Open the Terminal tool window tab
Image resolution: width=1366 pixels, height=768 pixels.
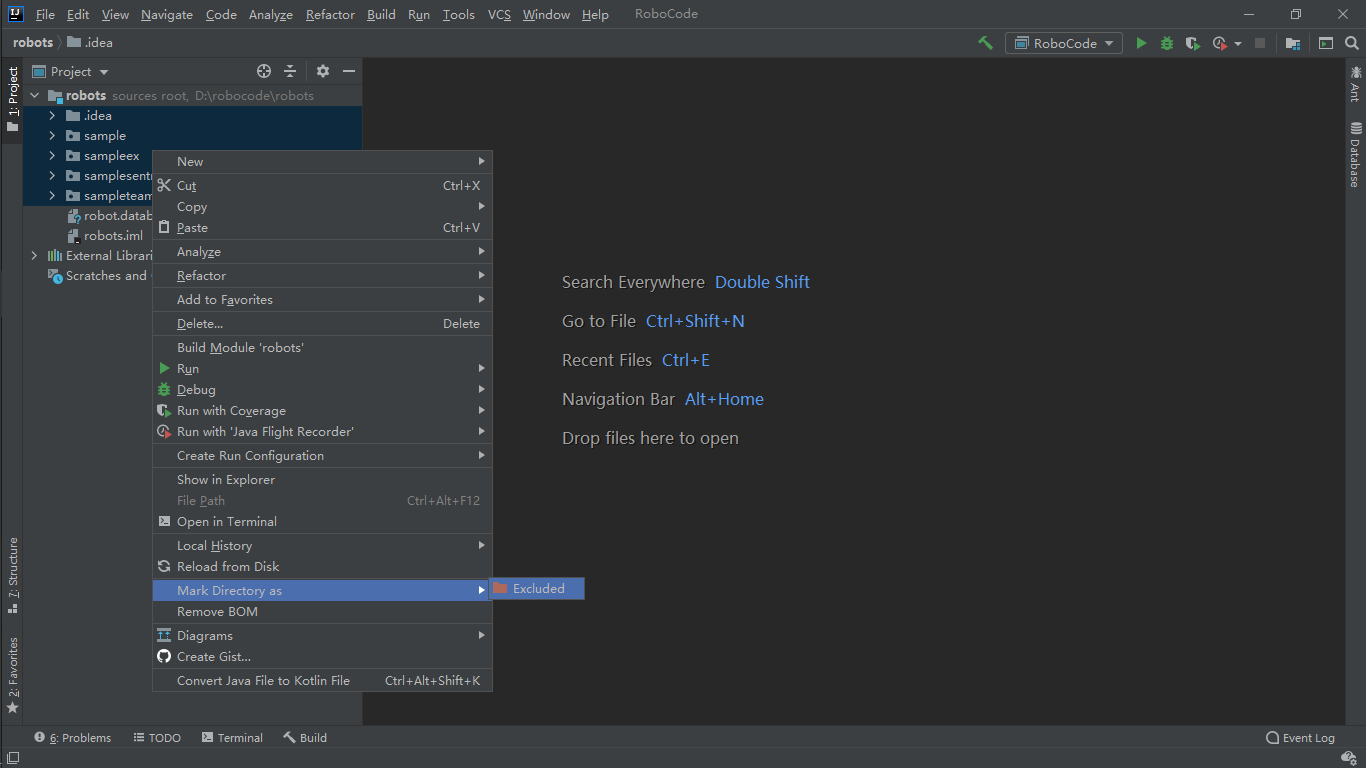point(232,738)
